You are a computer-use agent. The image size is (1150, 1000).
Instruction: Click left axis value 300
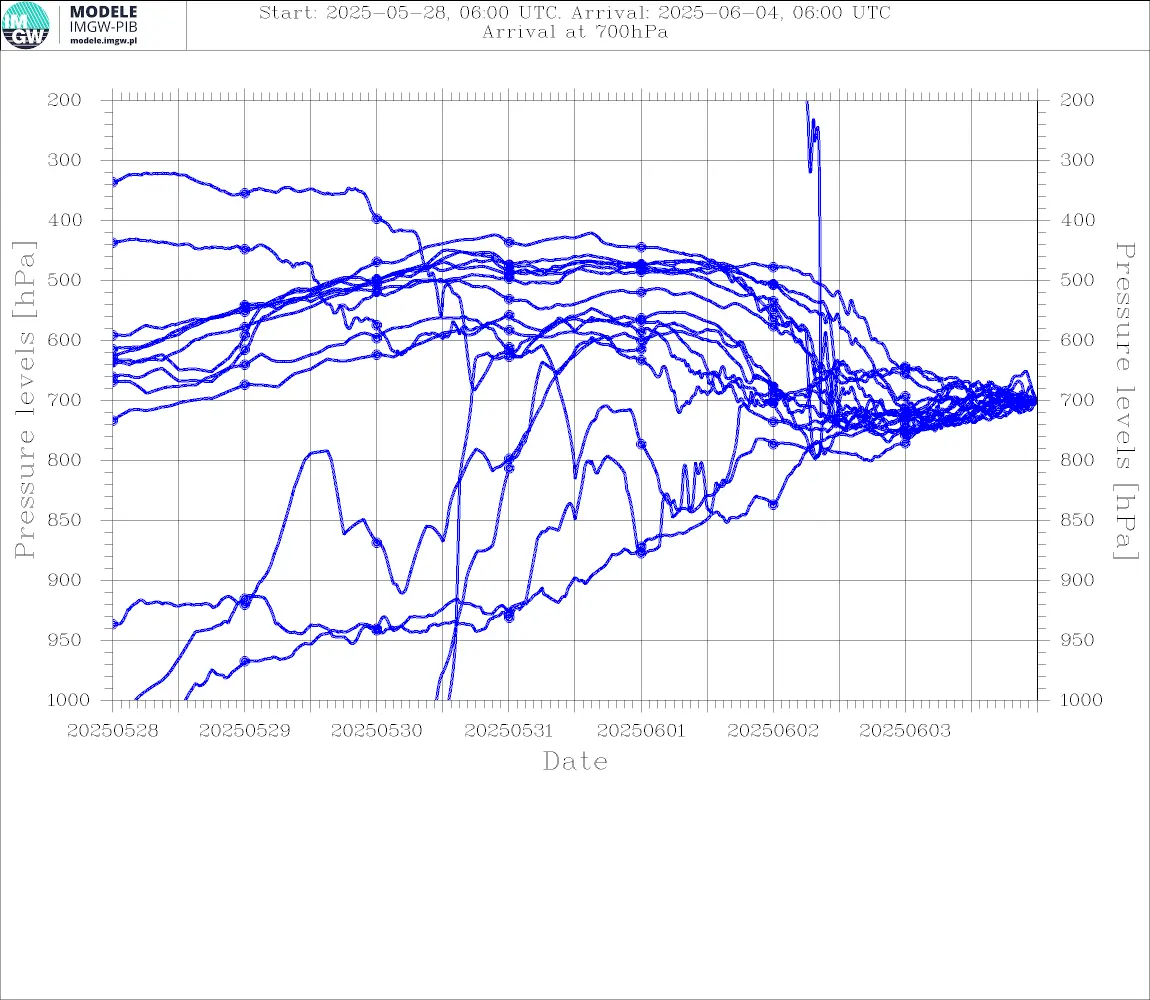tap(65, 160)
